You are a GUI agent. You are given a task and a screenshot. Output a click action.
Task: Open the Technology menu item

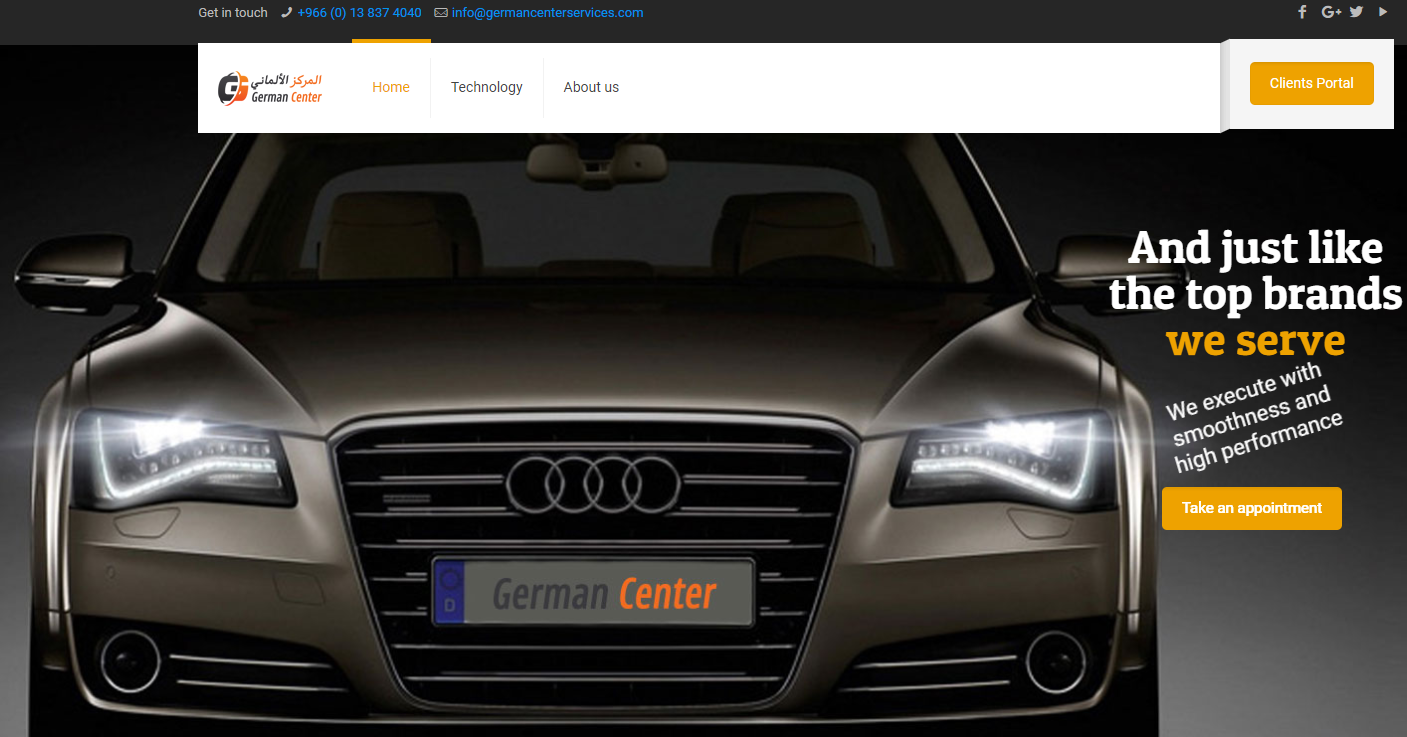pos(487,87)
